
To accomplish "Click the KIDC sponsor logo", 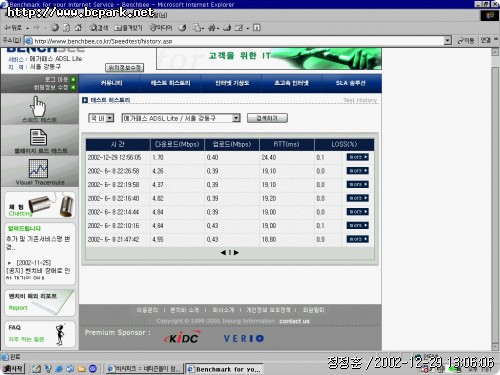I will (x=182, y=338).
